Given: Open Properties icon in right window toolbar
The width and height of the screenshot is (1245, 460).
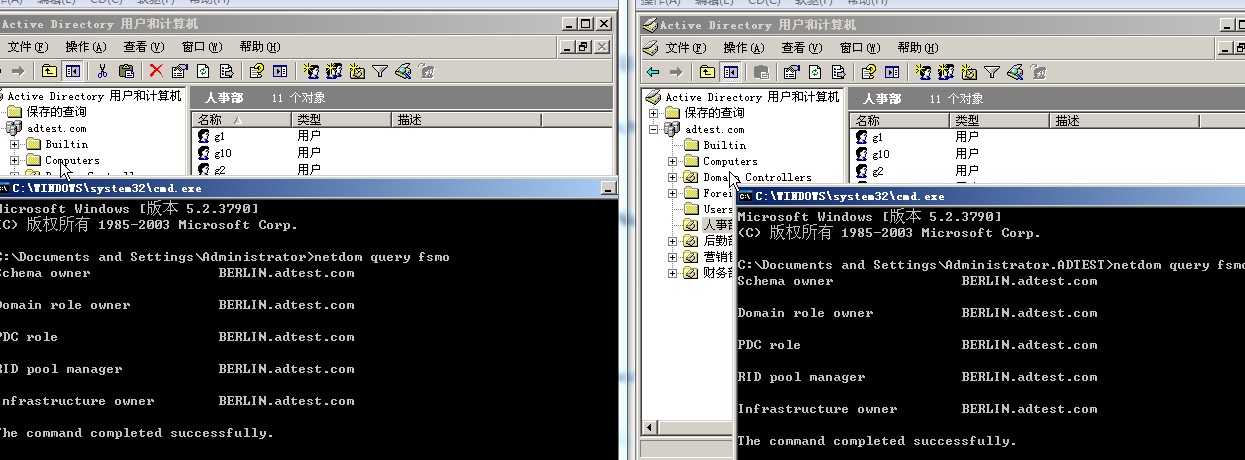Looking at the screenshot, I should coord(791,72).
